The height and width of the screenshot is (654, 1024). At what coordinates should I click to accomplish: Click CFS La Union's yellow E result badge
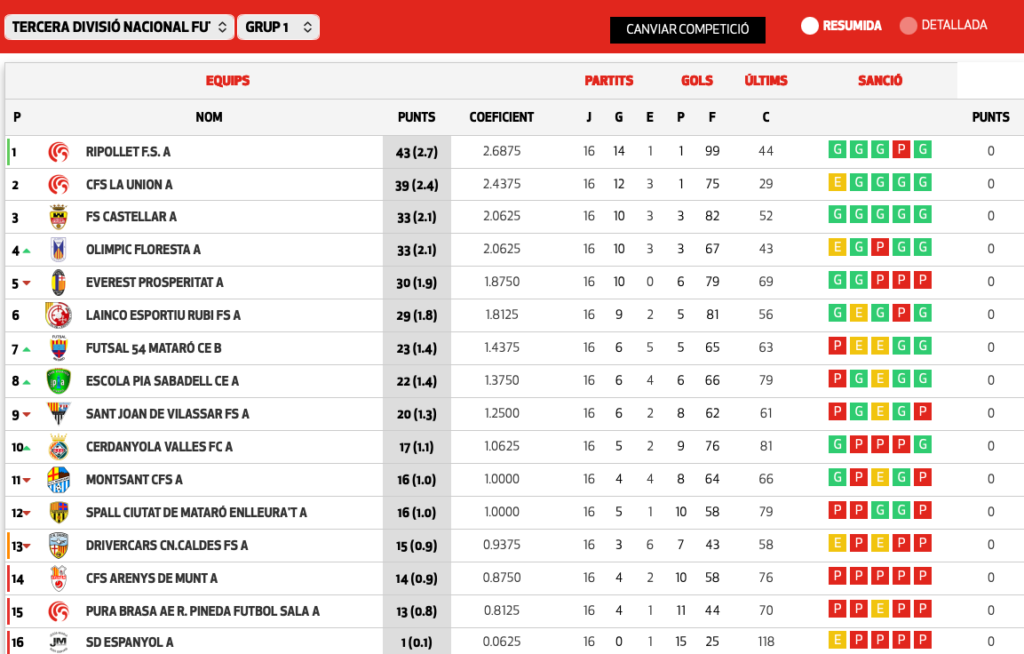point(836,183)
